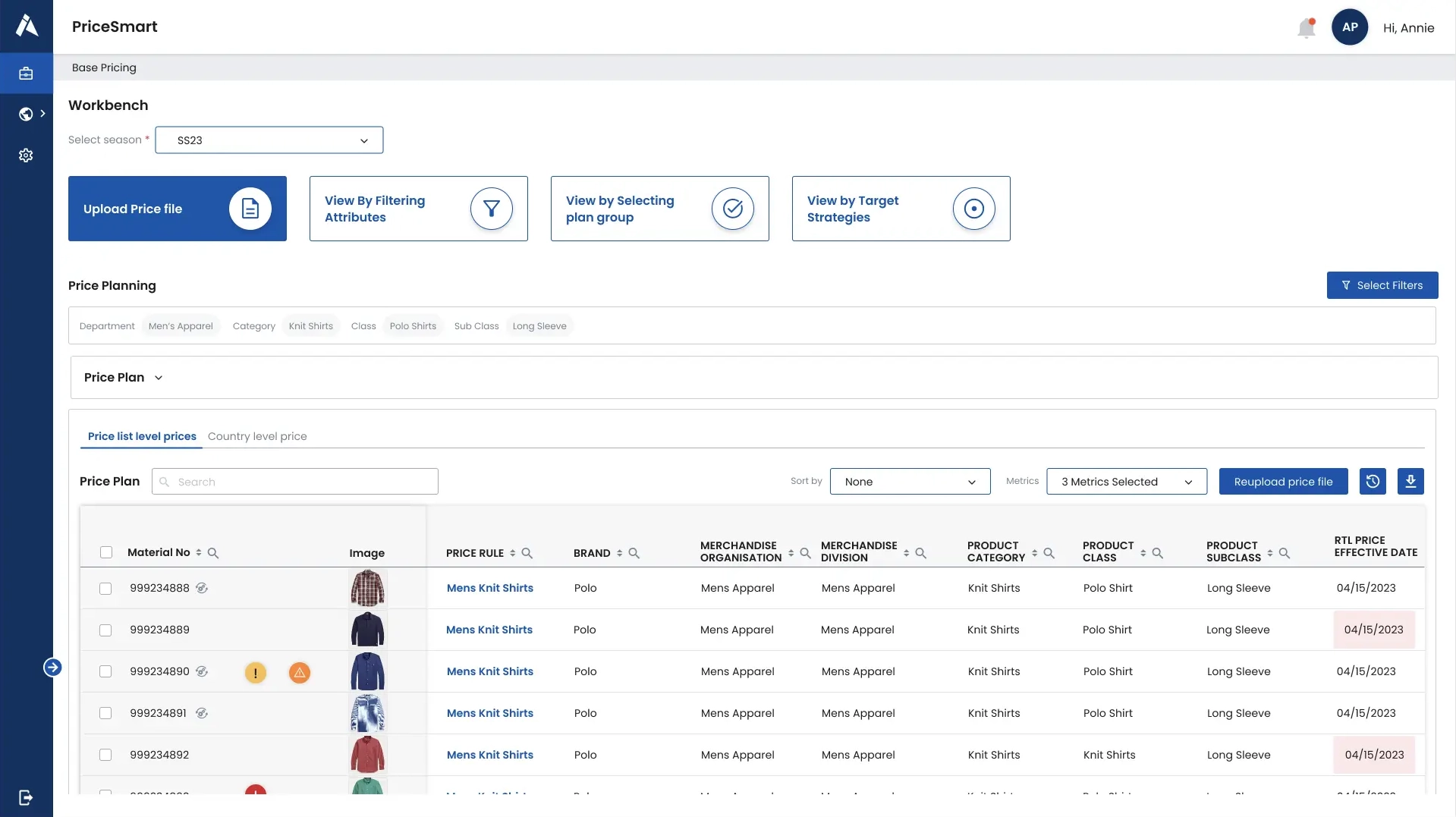This screenshot has height=817, width=1456.
Task: Click the Price Plan search field
Action: [295, 482]
